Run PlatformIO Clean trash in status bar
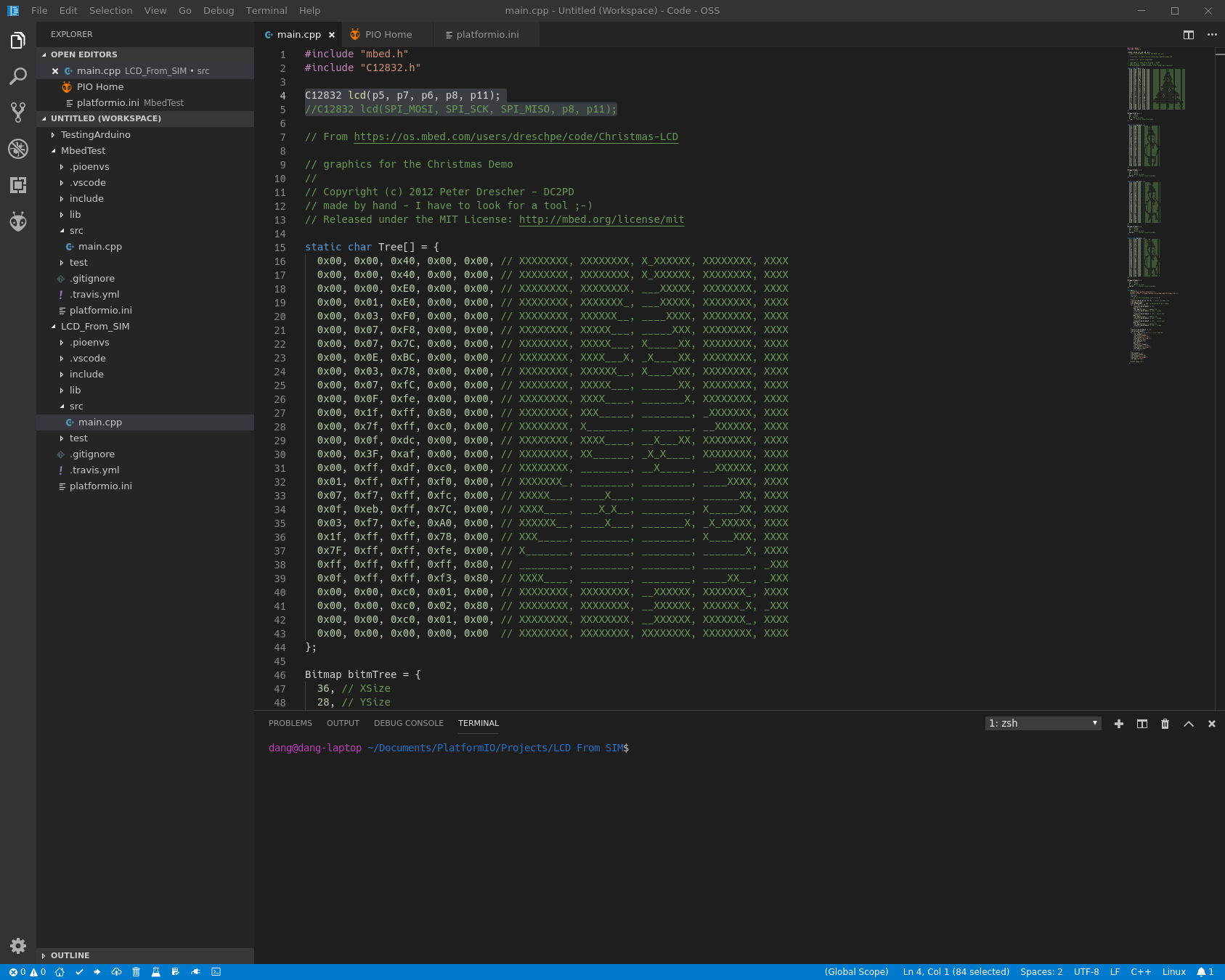Viewport: 1225px width, 980px height. [136, 972]
